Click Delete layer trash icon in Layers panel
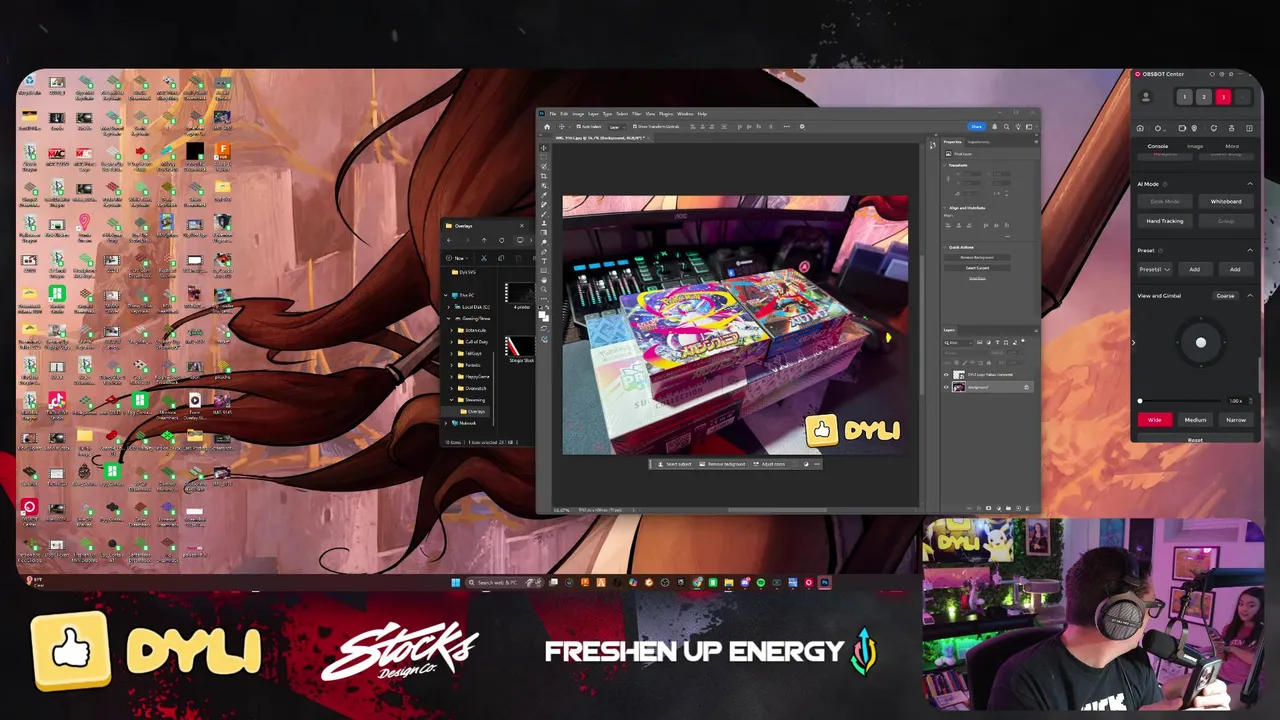Viewport: 1280px width, 720px height. pos(1028,508)
